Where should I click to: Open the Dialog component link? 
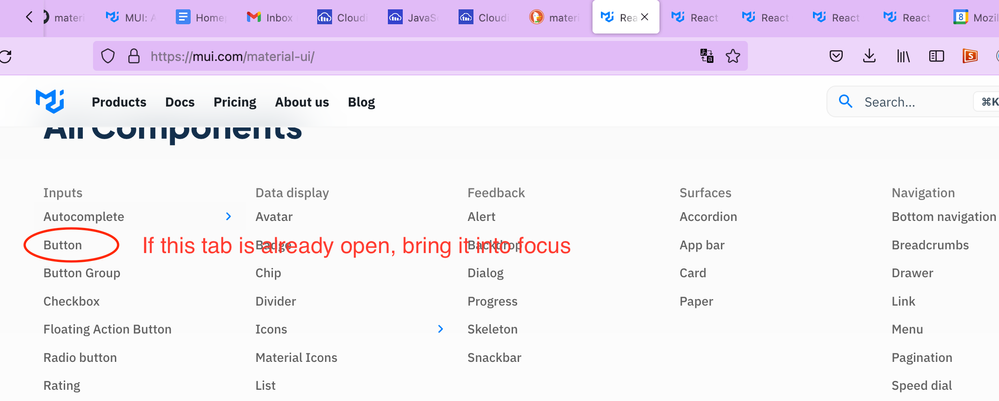click(x=485, y=273)
